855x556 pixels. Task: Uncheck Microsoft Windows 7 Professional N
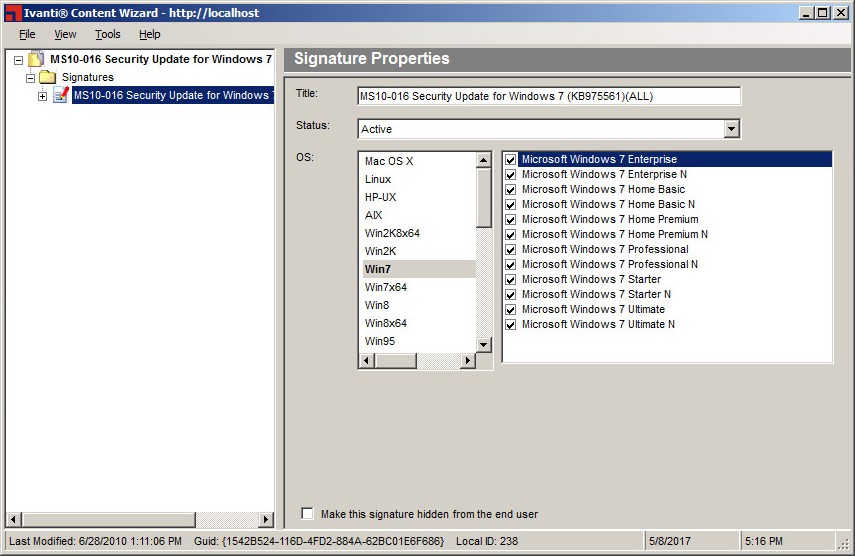[x=510, y=265]
